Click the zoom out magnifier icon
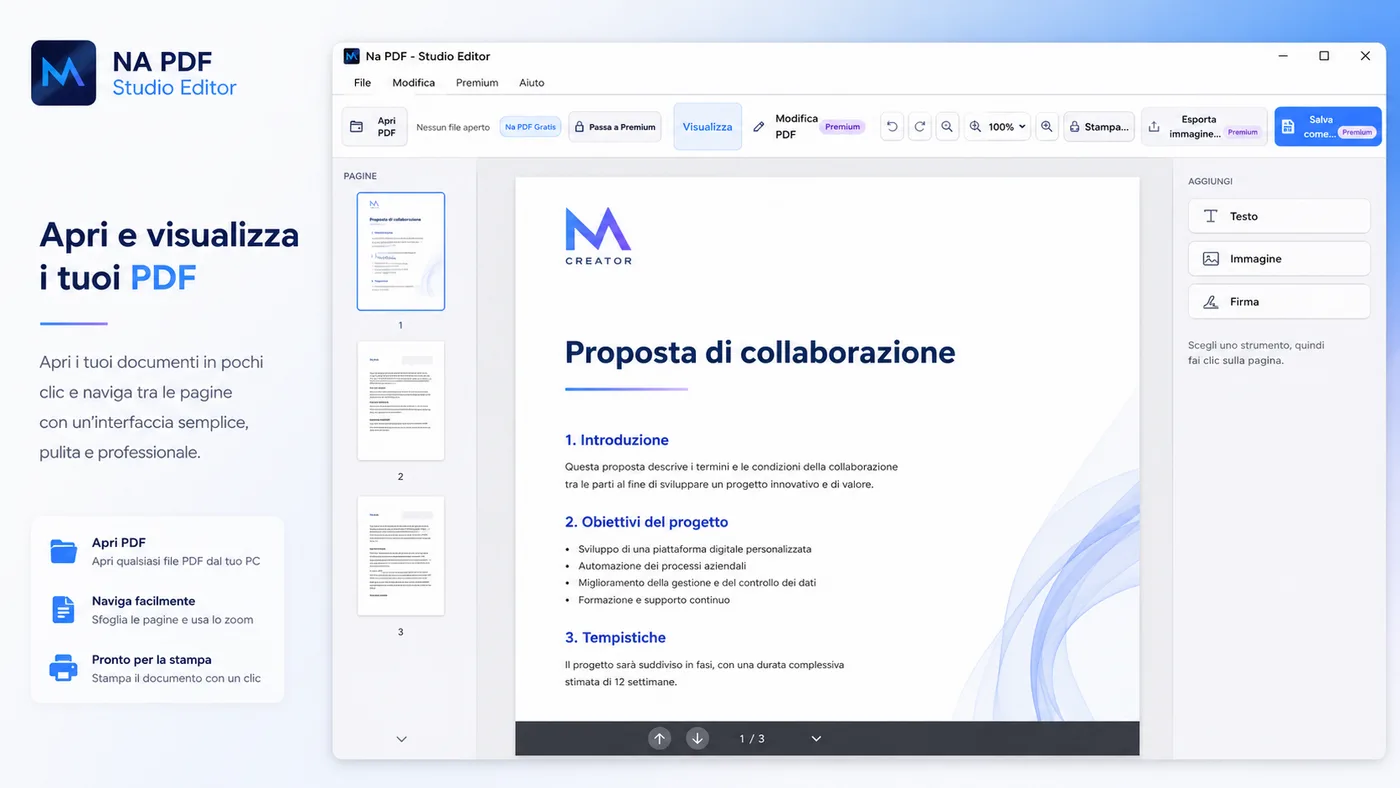1400x788 pixels. [946, 127]
